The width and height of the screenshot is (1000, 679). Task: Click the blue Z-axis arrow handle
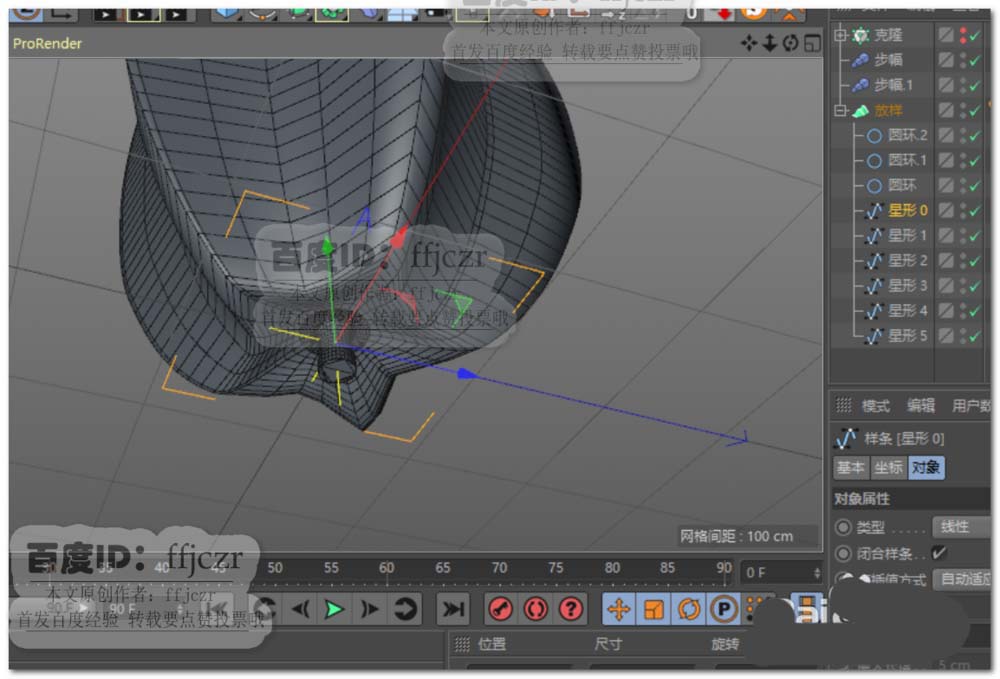click(x=467, y=374)
